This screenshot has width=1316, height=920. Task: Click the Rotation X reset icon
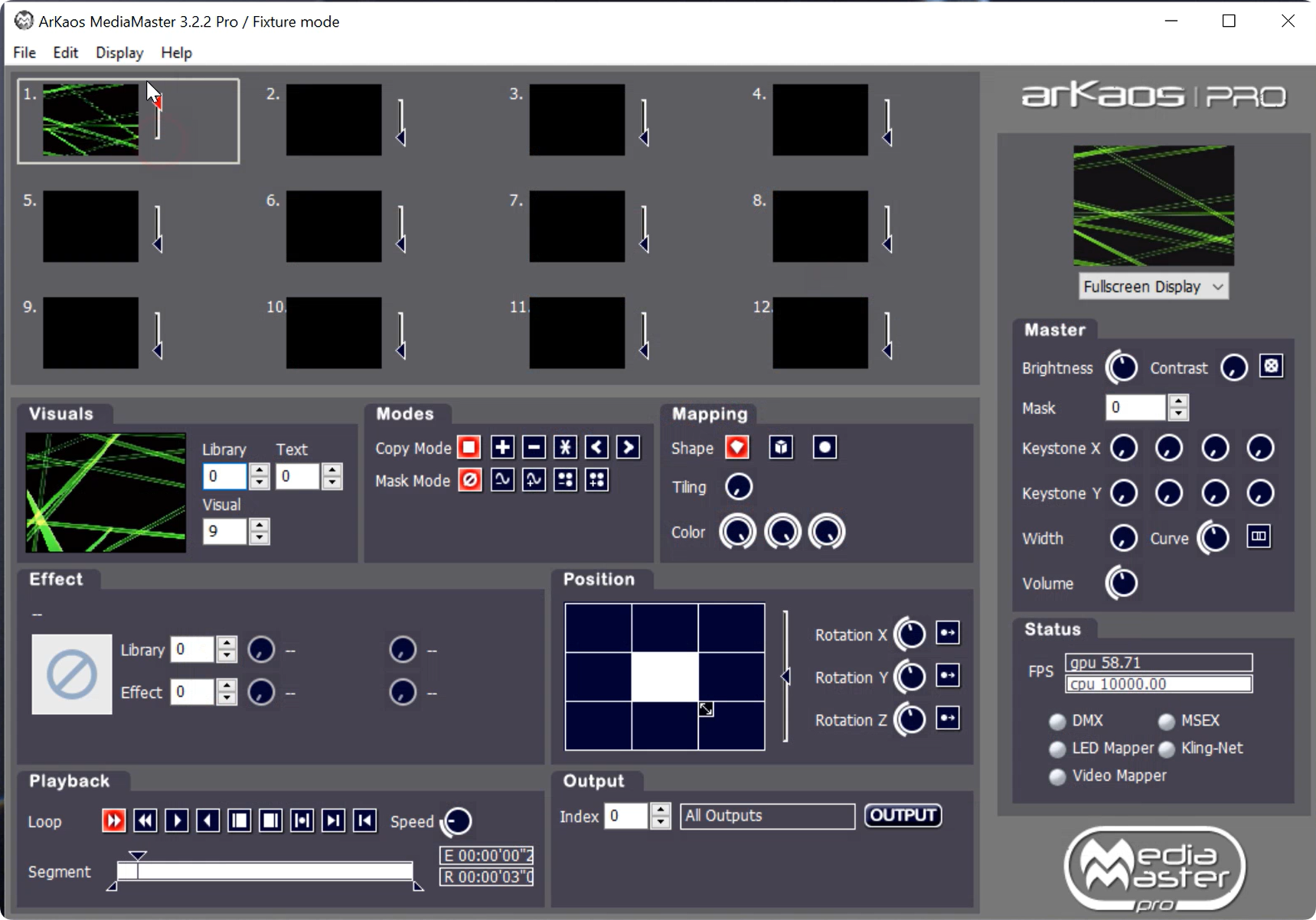948,633
